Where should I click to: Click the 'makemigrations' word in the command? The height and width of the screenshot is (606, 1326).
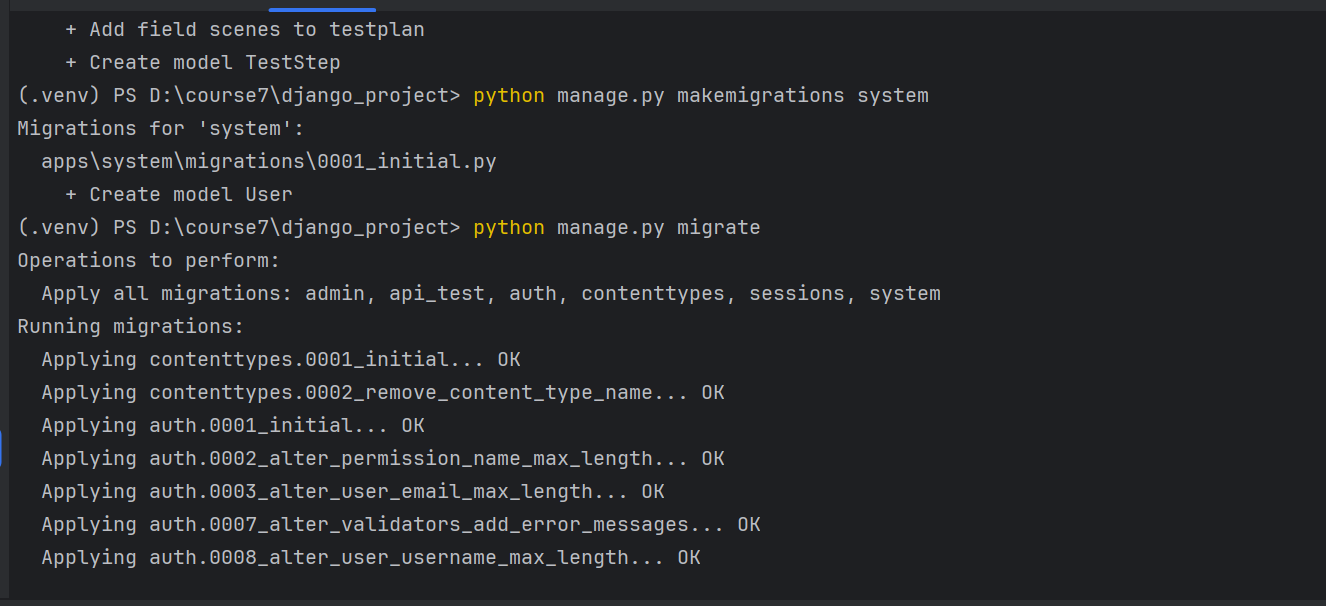(761, 95)
